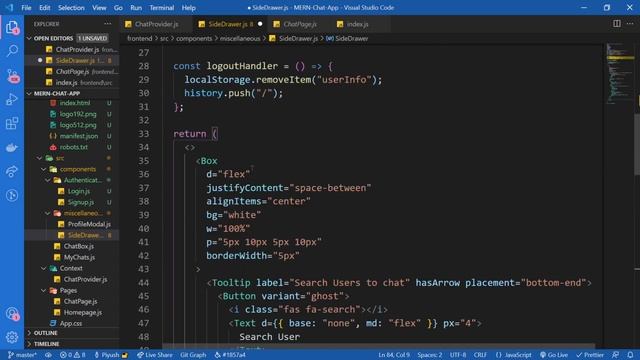Collapse the miscellaneous folder

point(47,213)
